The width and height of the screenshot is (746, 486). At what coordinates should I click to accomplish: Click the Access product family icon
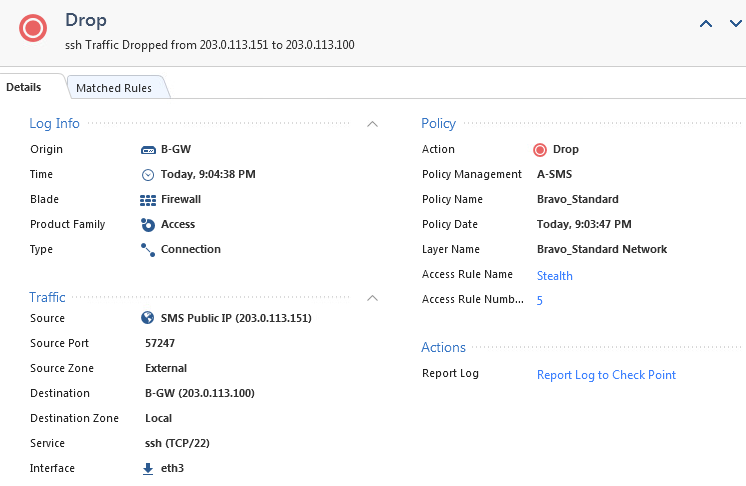tap(148, 224)
